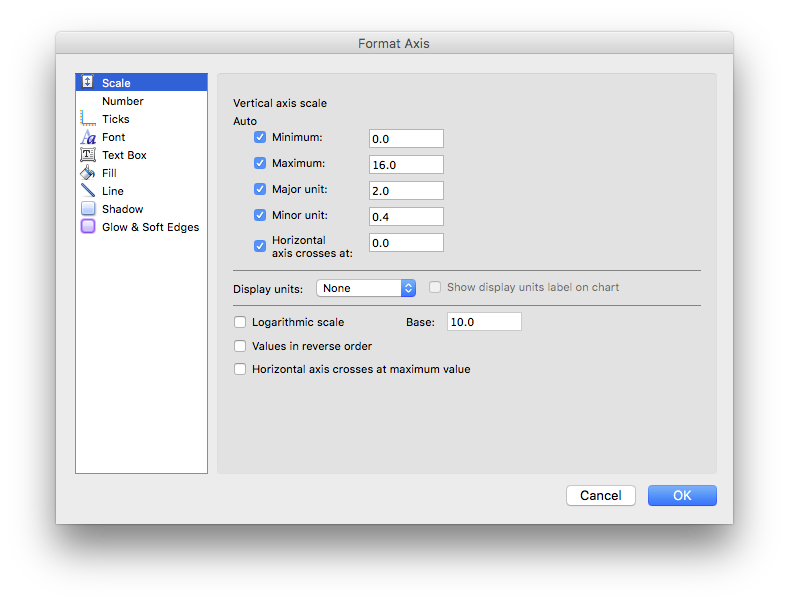Select the Number category

pyautogui.click(x=123, y=101)
